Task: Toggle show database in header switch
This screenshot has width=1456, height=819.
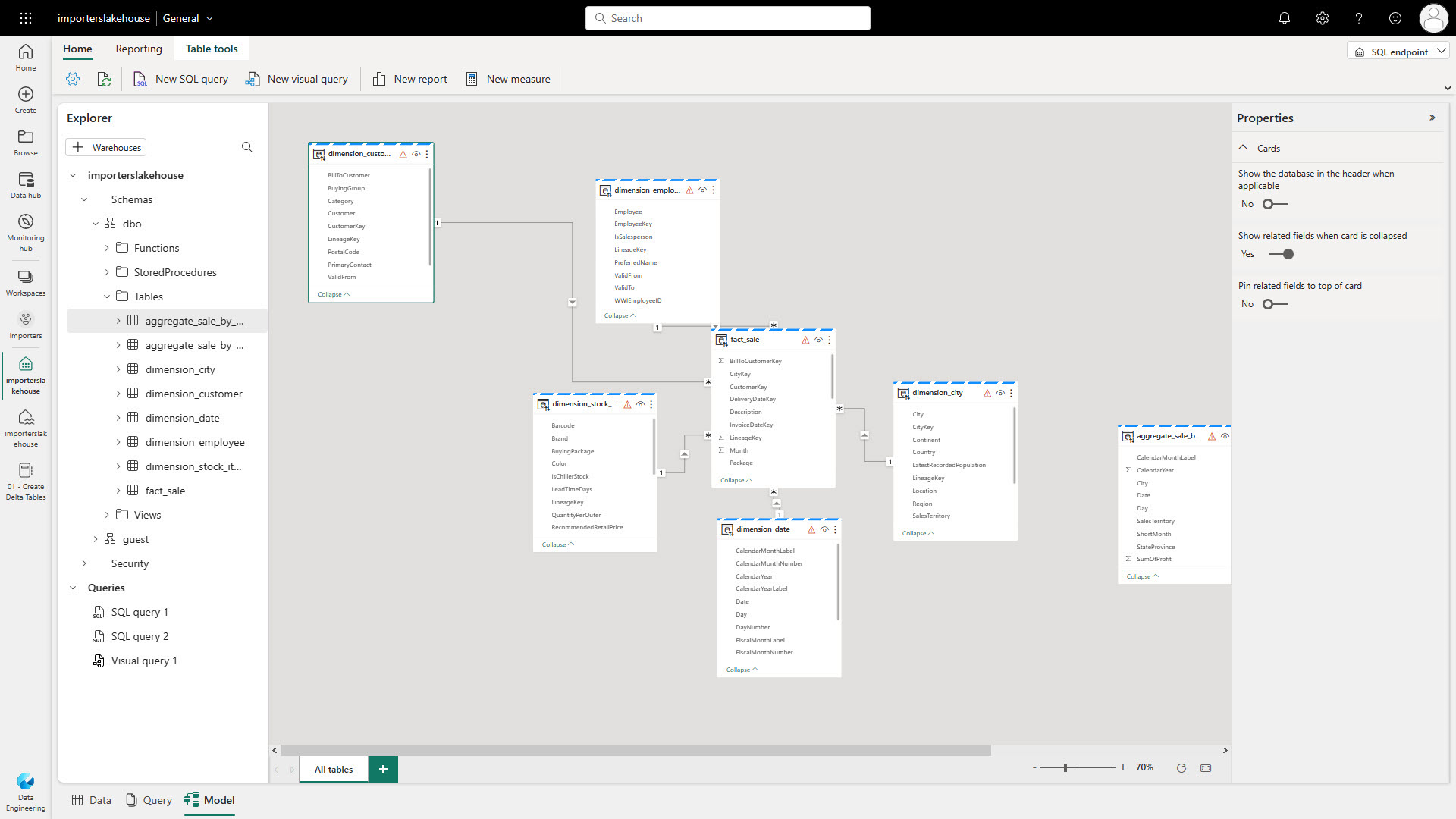Action: click(x=1275, y=204)
